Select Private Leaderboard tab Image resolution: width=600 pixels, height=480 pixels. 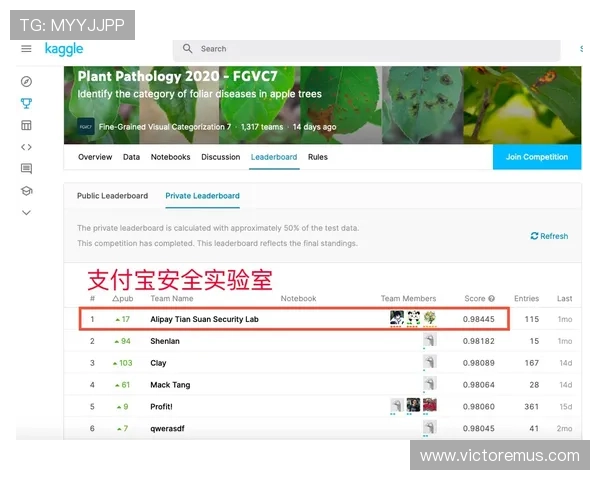pyautogui.click(x=202, y=196)
